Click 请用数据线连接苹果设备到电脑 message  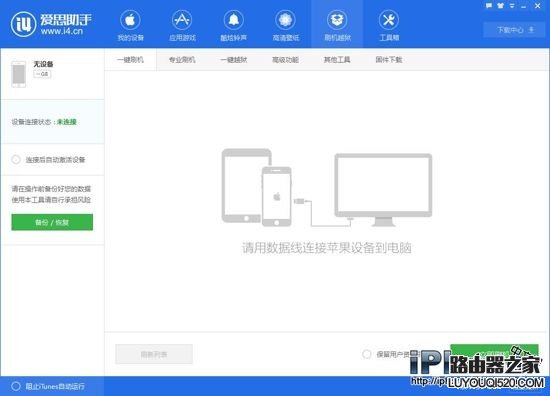coord(327,248)
